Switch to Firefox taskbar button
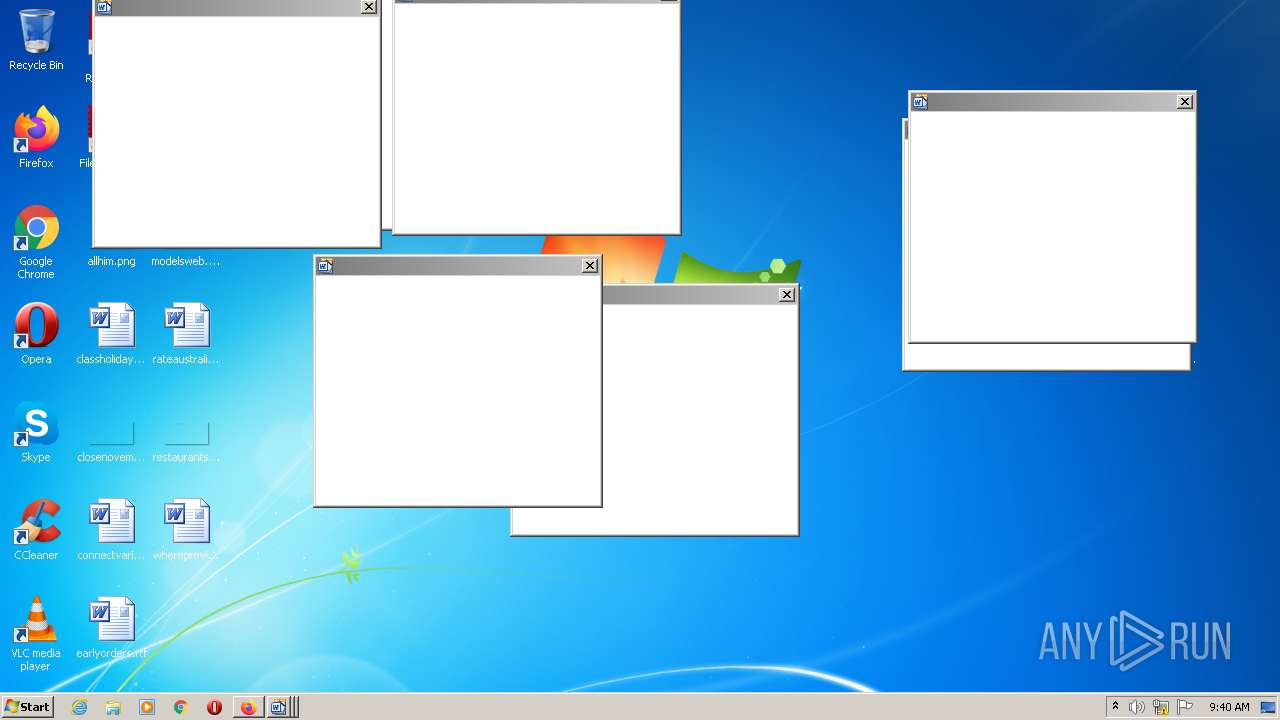Viewport: 1280px width, 720px height. pyautogui.click(x=248, y=707)
